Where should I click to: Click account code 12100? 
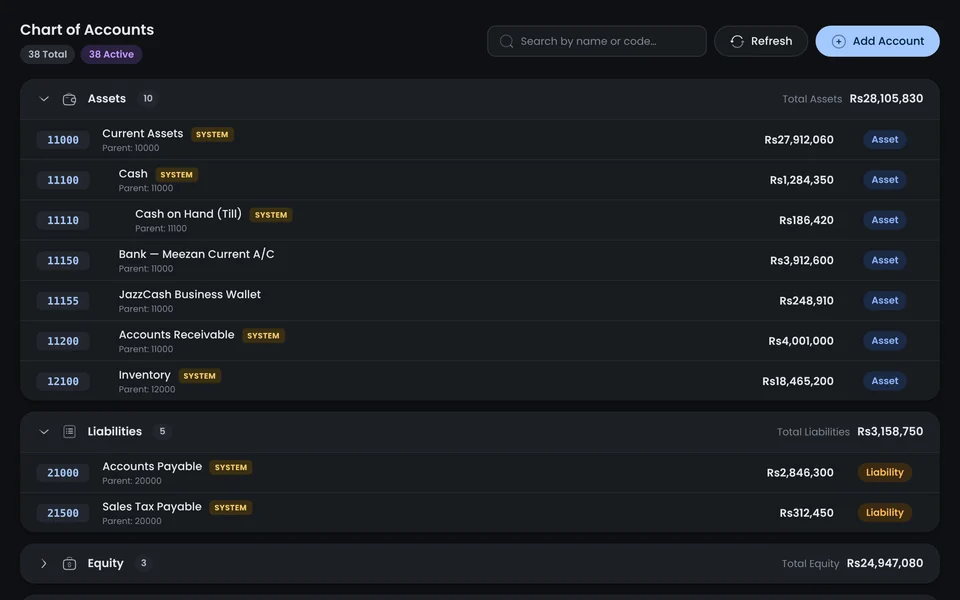(x=63, y=381)
